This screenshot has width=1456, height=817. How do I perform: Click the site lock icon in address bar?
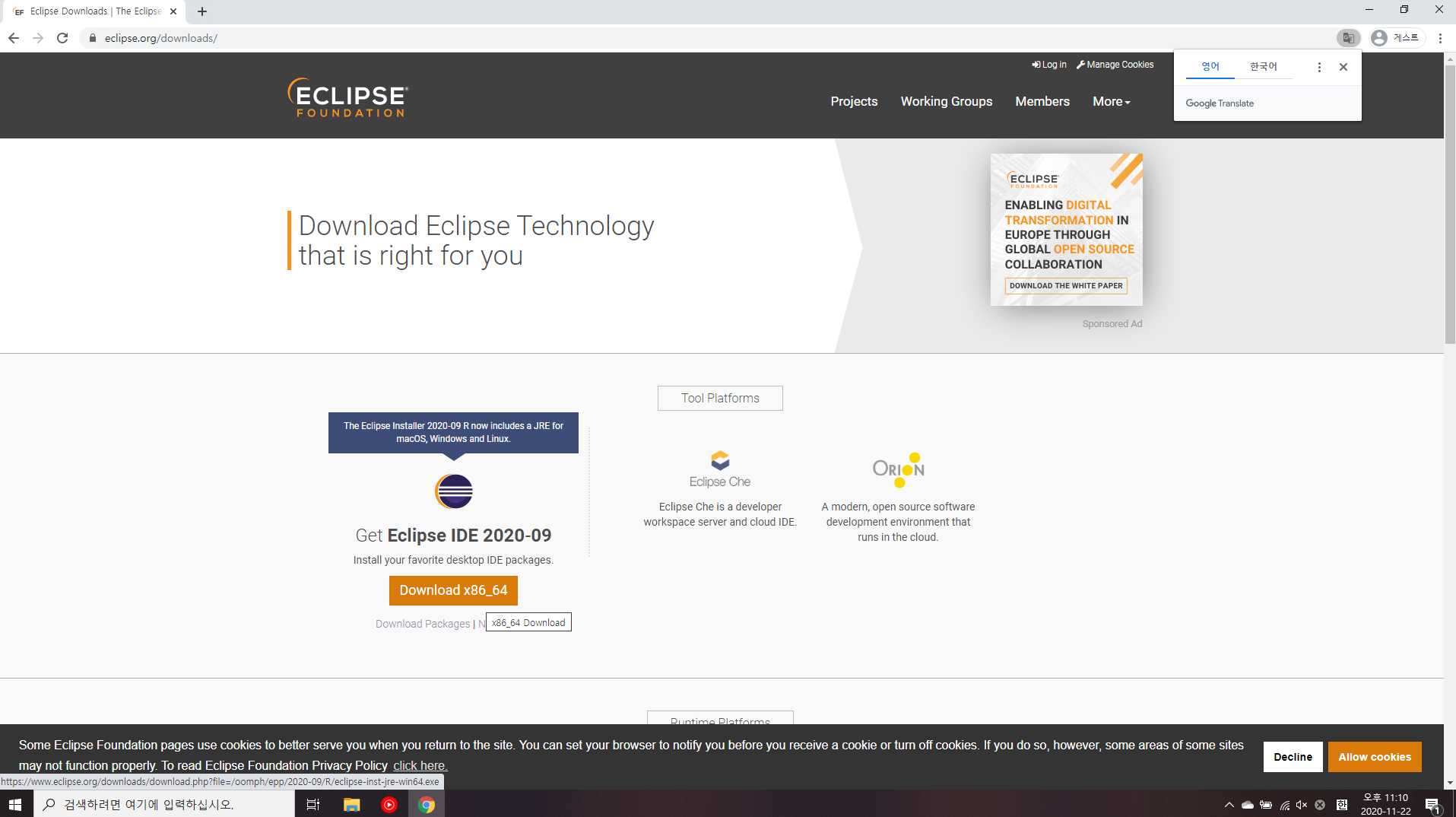tap(93, 38)
